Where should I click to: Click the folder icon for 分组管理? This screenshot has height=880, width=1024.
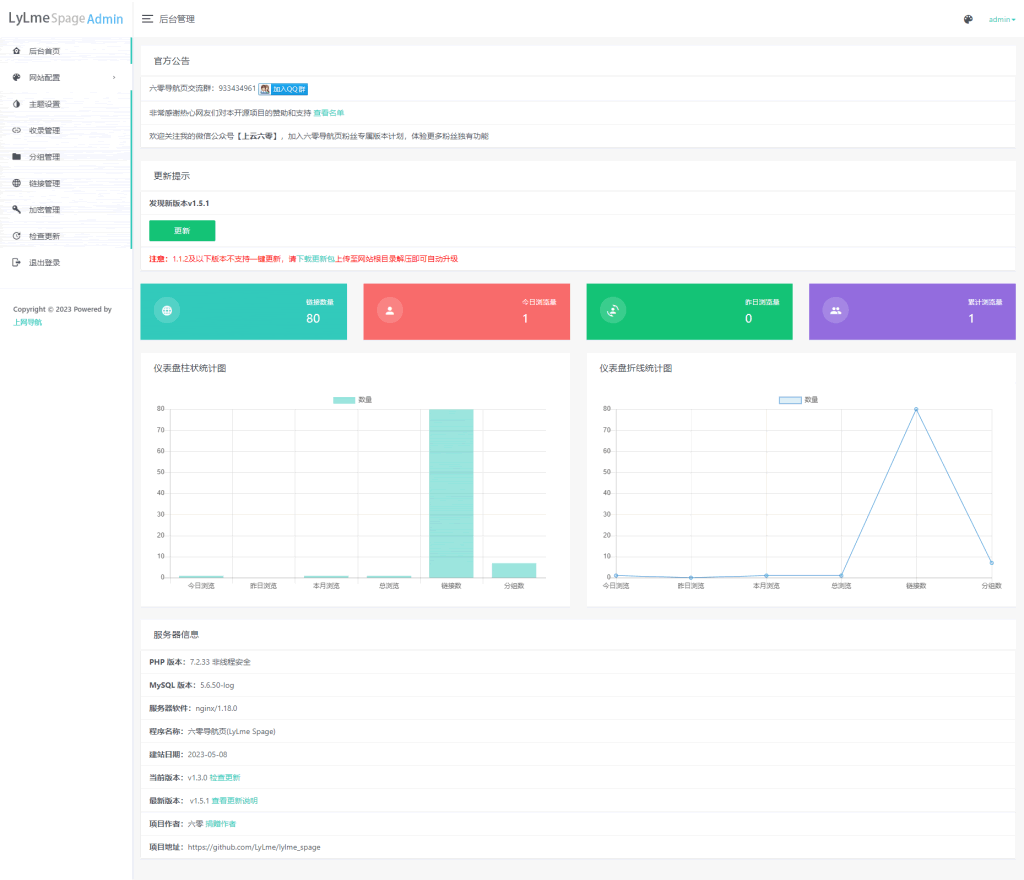pos(16,157)
